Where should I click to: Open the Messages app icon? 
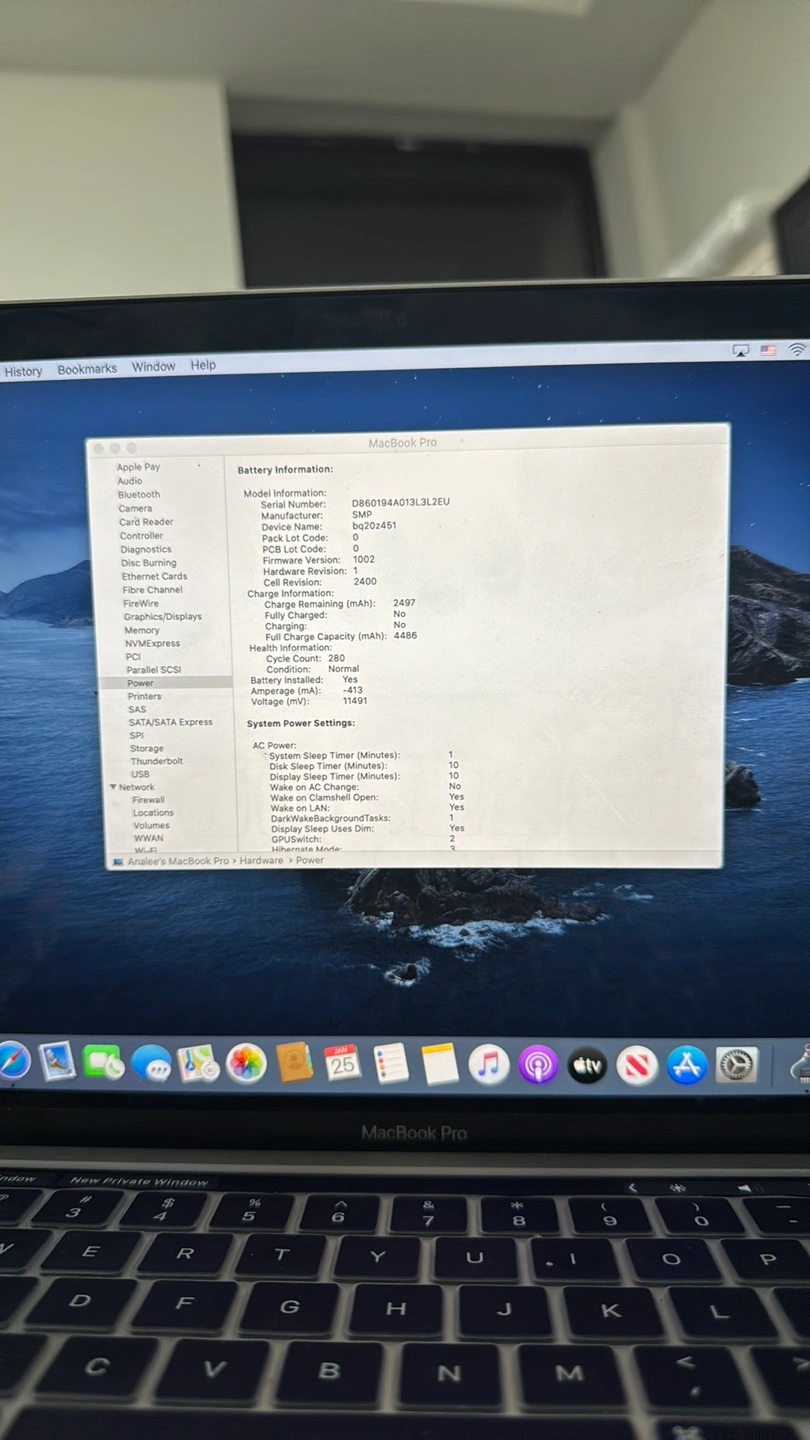point(151,1064)
